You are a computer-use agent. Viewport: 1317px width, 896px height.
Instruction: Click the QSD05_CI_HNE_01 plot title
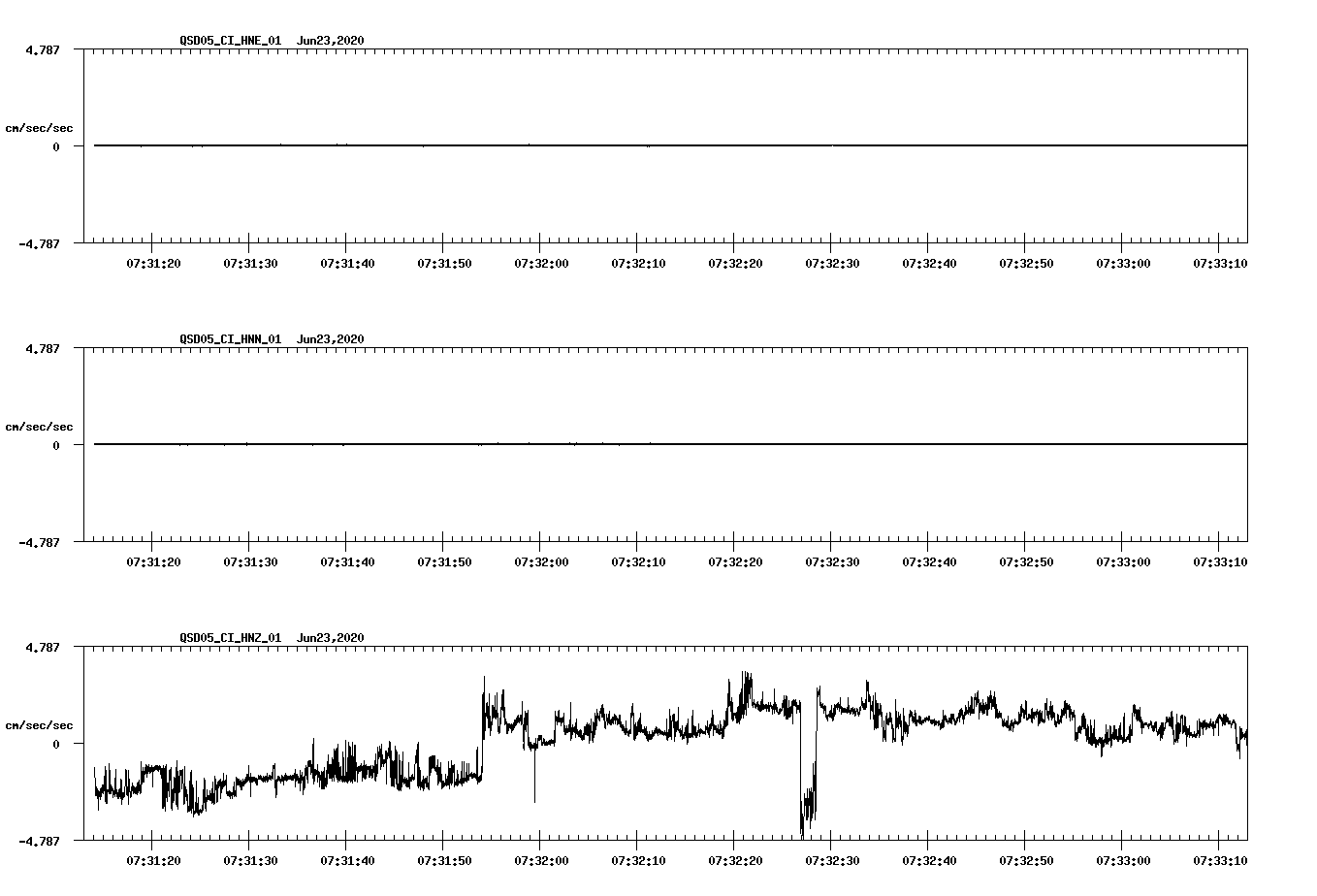231,41
